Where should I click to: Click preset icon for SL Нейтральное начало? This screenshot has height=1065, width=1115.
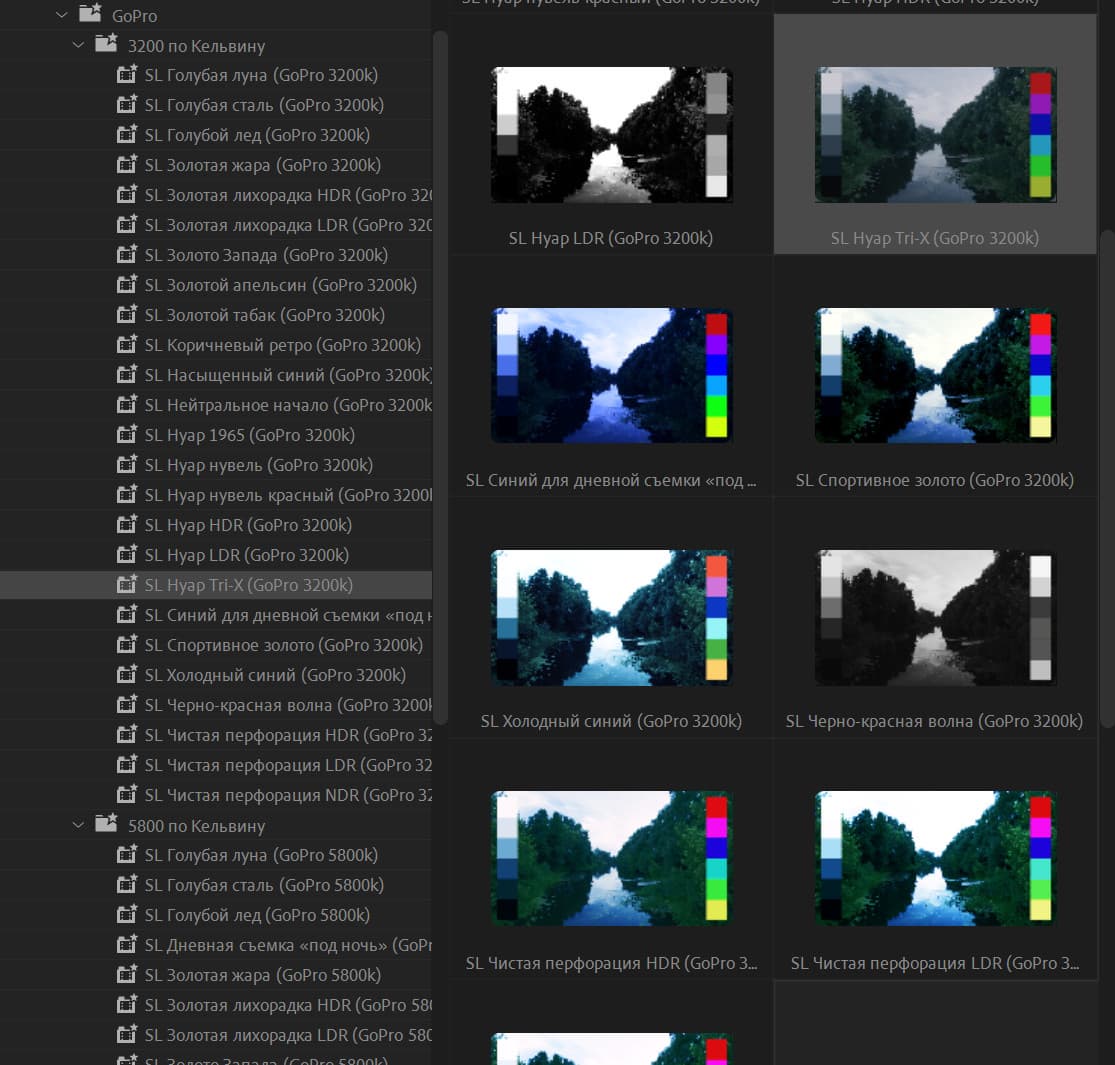pyautogui.click(x=127, y=404)
